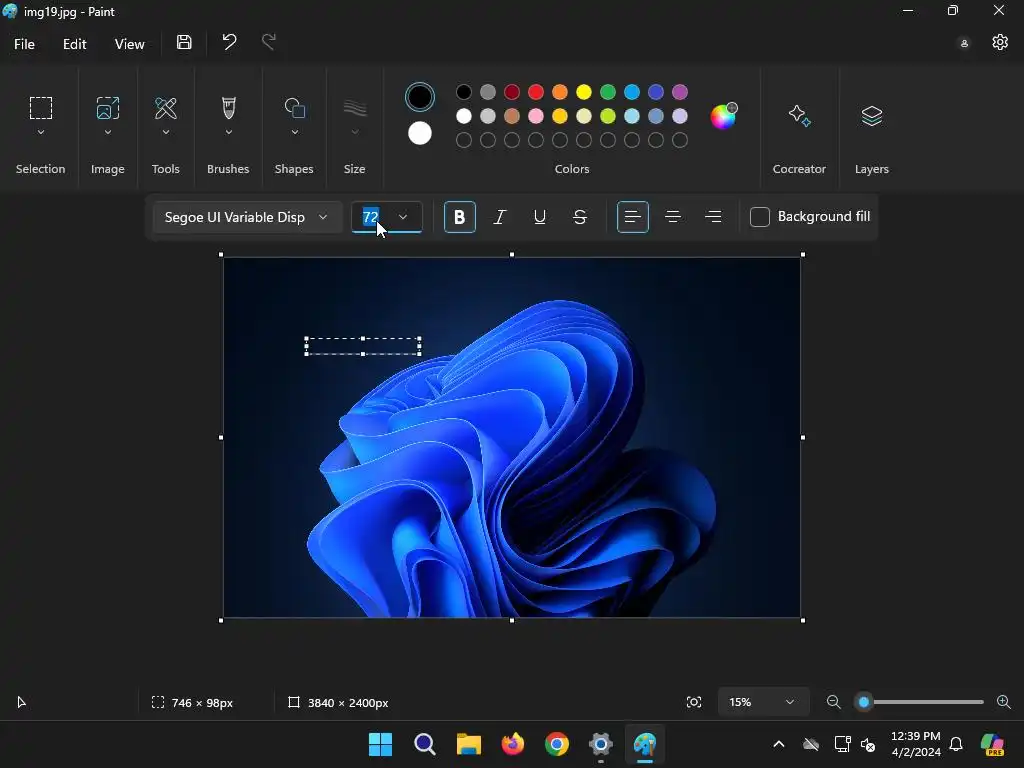Image resolution: width=1024 pixels, height=768 pixels.
Task: Click inside the dashed text box on canvas
Action: [362, 346]
